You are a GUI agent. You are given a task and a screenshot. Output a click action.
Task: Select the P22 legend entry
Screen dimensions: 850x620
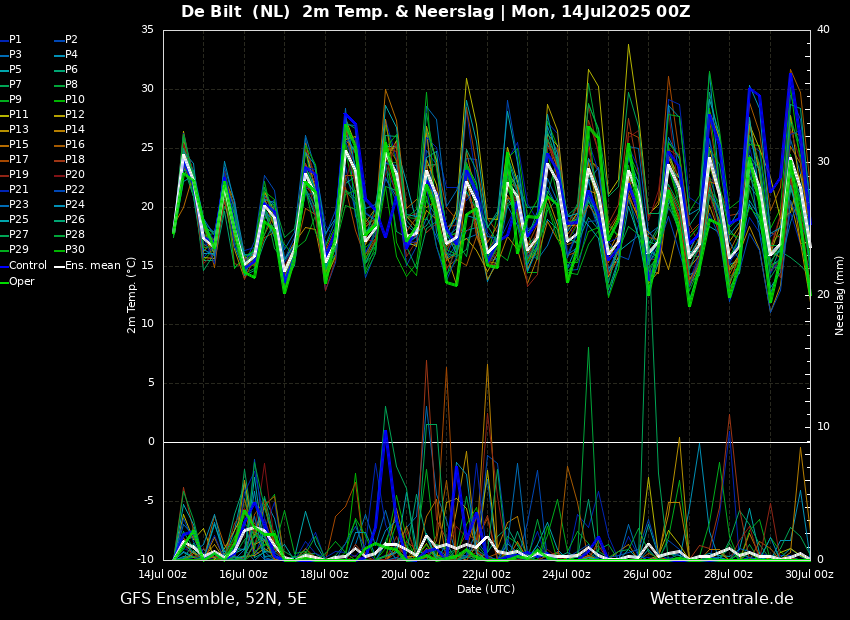(x=75, y=190)
